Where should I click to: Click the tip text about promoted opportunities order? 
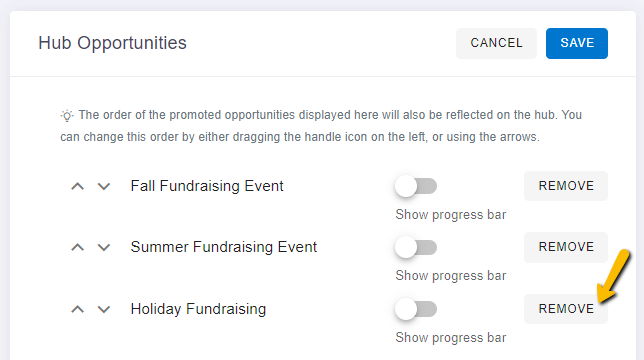click(321, 126)
